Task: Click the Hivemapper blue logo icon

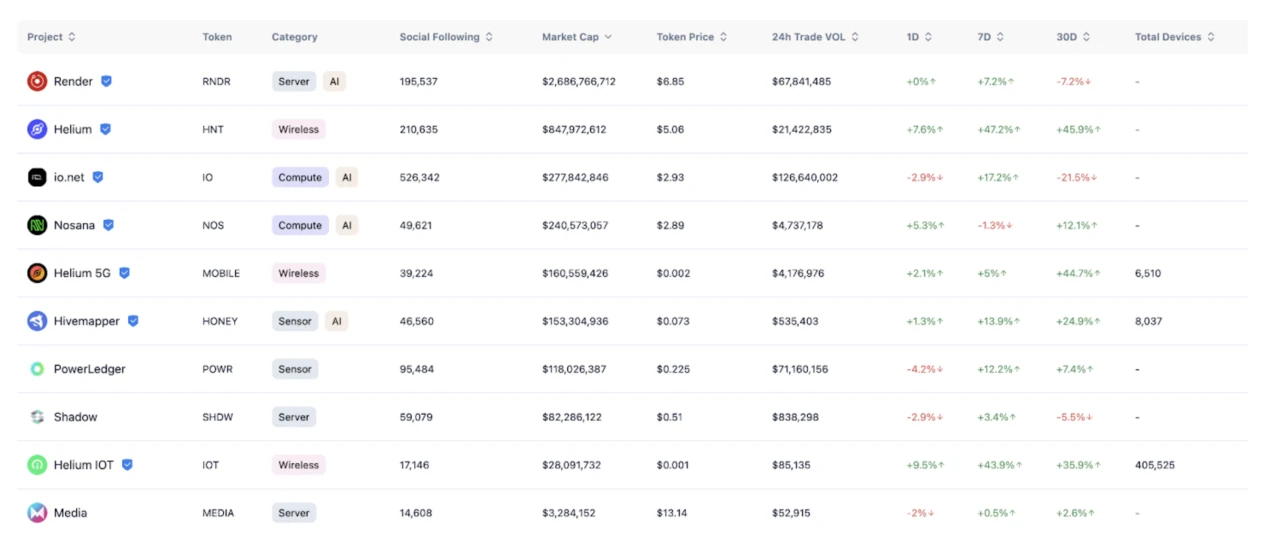Action: pyautogui.click(x=37, y=321)
